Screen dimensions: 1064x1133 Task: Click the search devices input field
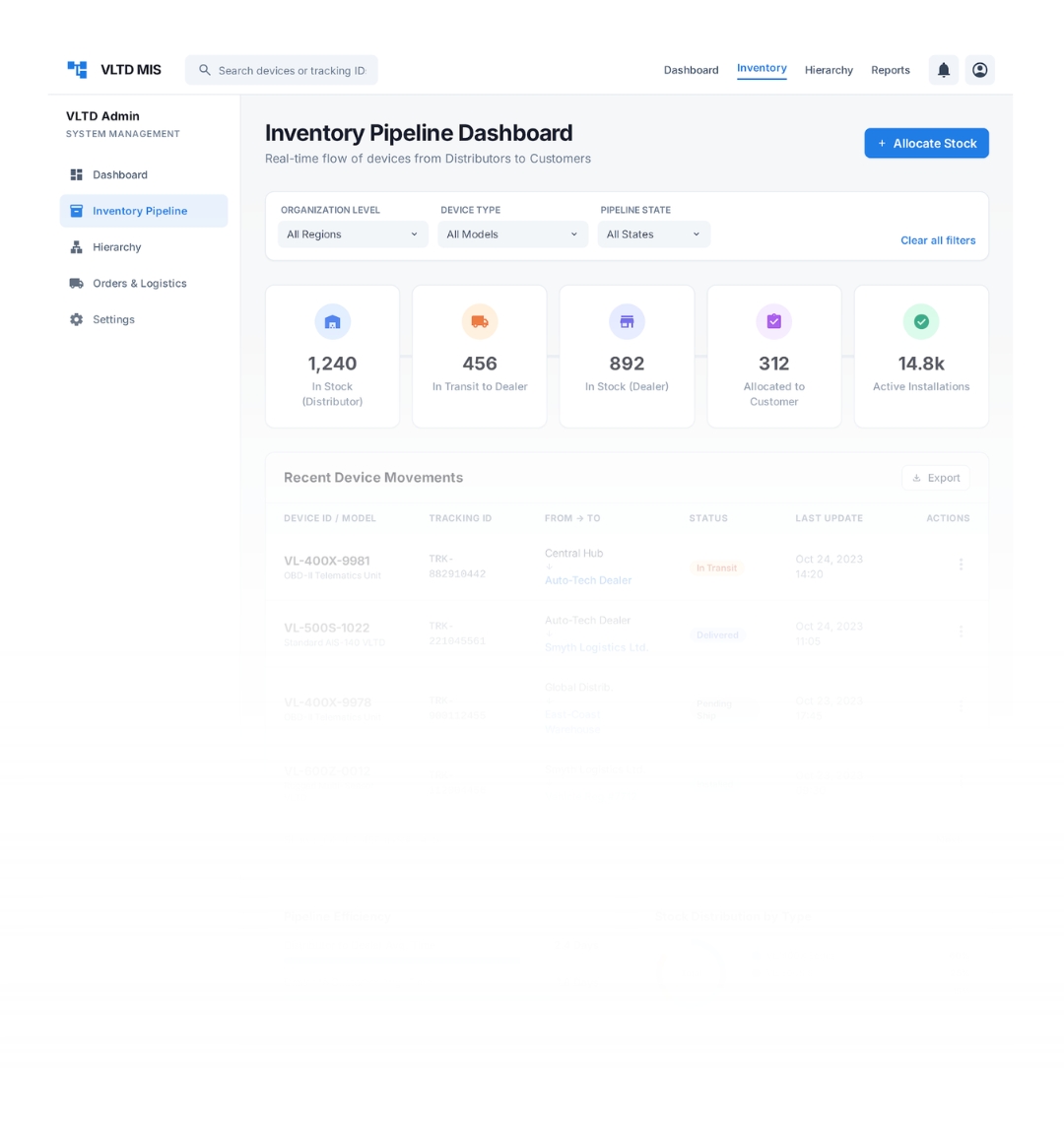pyautogui.click(x=282, y=70)
